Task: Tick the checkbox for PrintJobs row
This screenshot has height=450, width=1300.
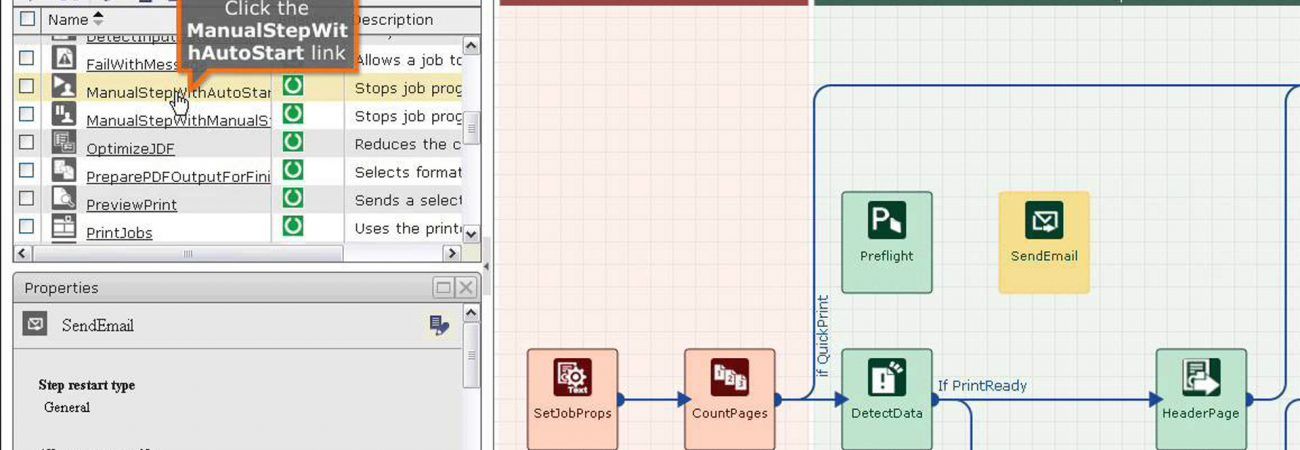Action: pyautogui.click(x=27, y=226)
